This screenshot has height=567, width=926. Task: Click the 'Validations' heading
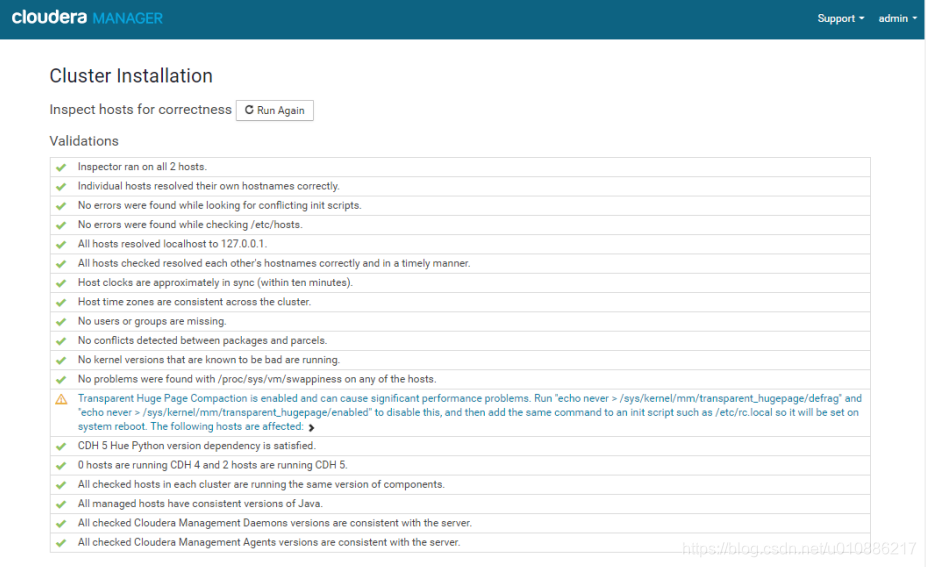84,141
